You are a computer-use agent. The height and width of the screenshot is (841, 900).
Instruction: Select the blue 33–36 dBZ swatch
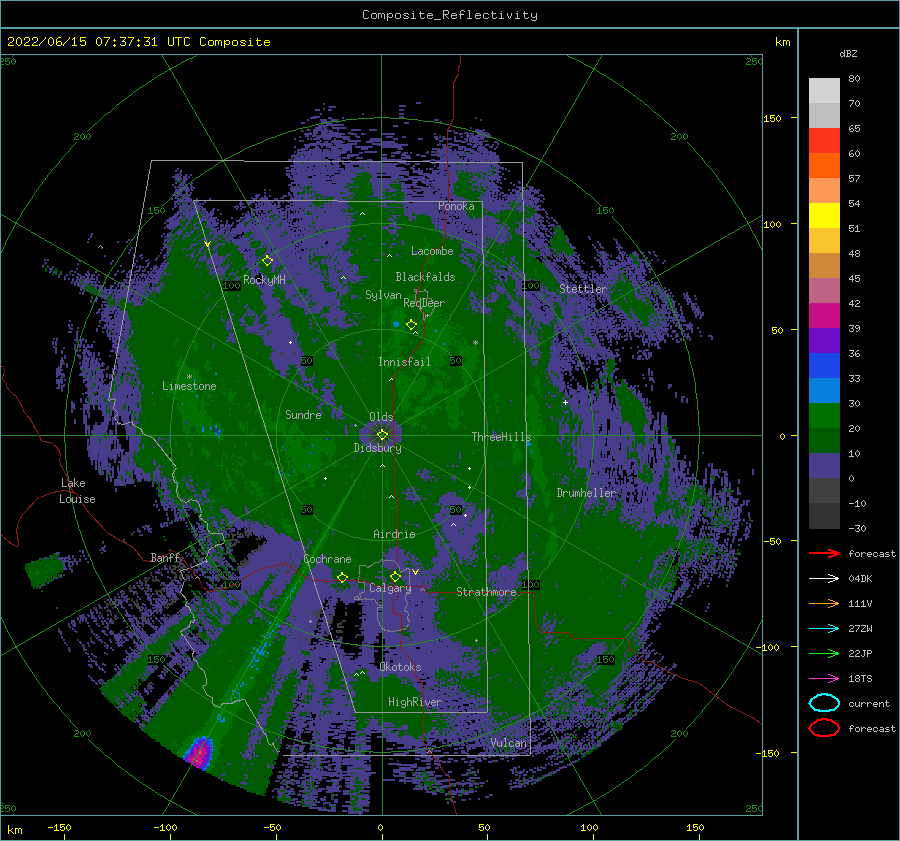point(824,366)
